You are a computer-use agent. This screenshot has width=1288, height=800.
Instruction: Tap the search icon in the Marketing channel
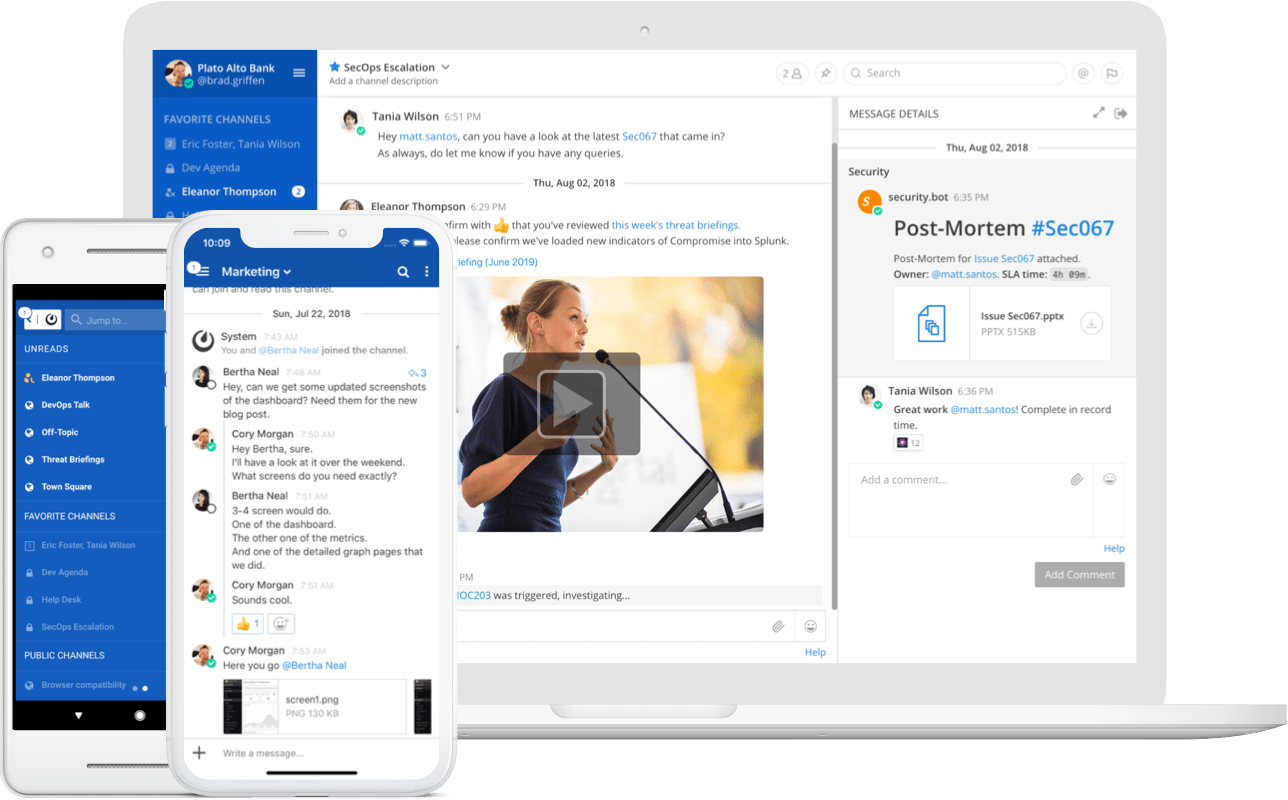click(x=403, y=271)
